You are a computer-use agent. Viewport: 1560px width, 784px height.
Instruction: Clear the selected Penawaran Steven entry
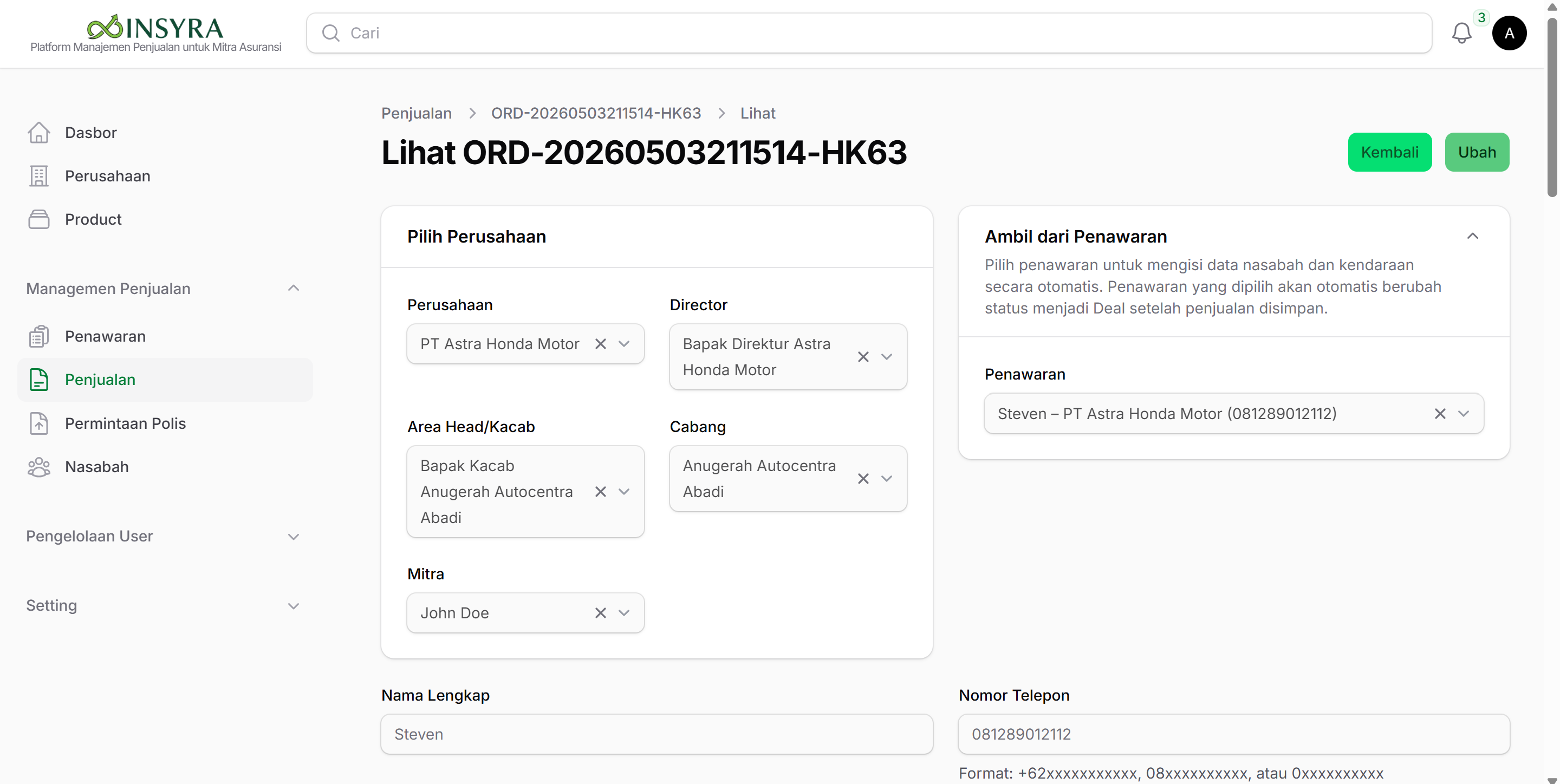(x=1440, y=414)
